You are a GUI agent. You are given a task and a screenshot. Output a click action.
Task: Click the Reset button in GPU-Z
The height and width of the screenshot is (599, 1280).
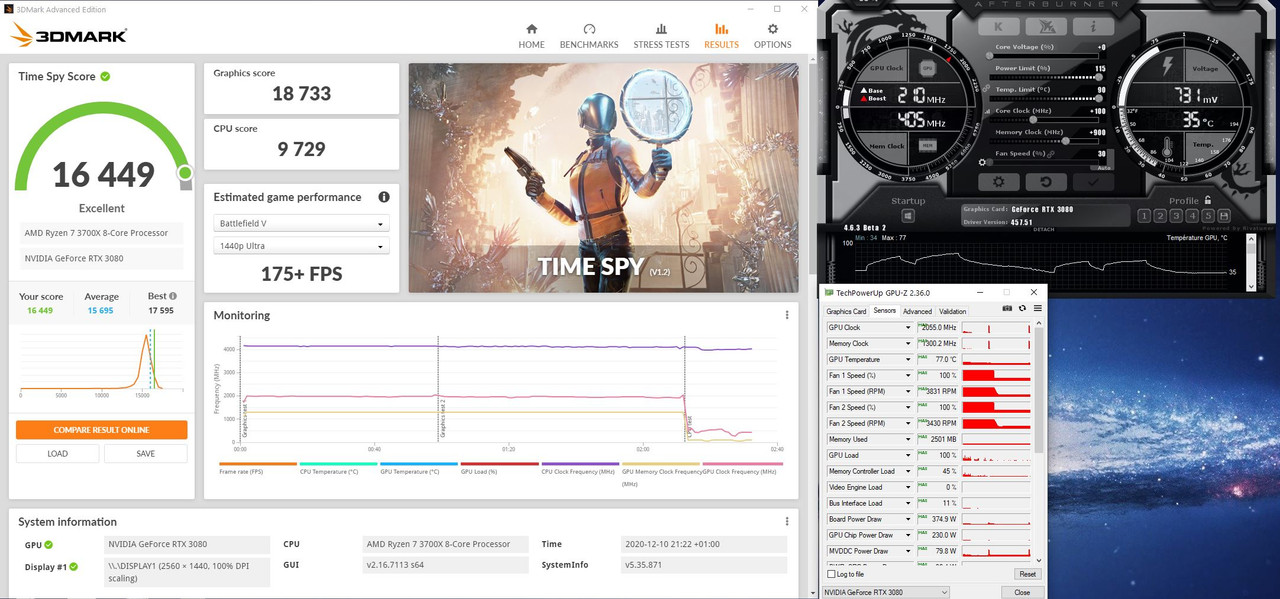[x=1027, y=574]
